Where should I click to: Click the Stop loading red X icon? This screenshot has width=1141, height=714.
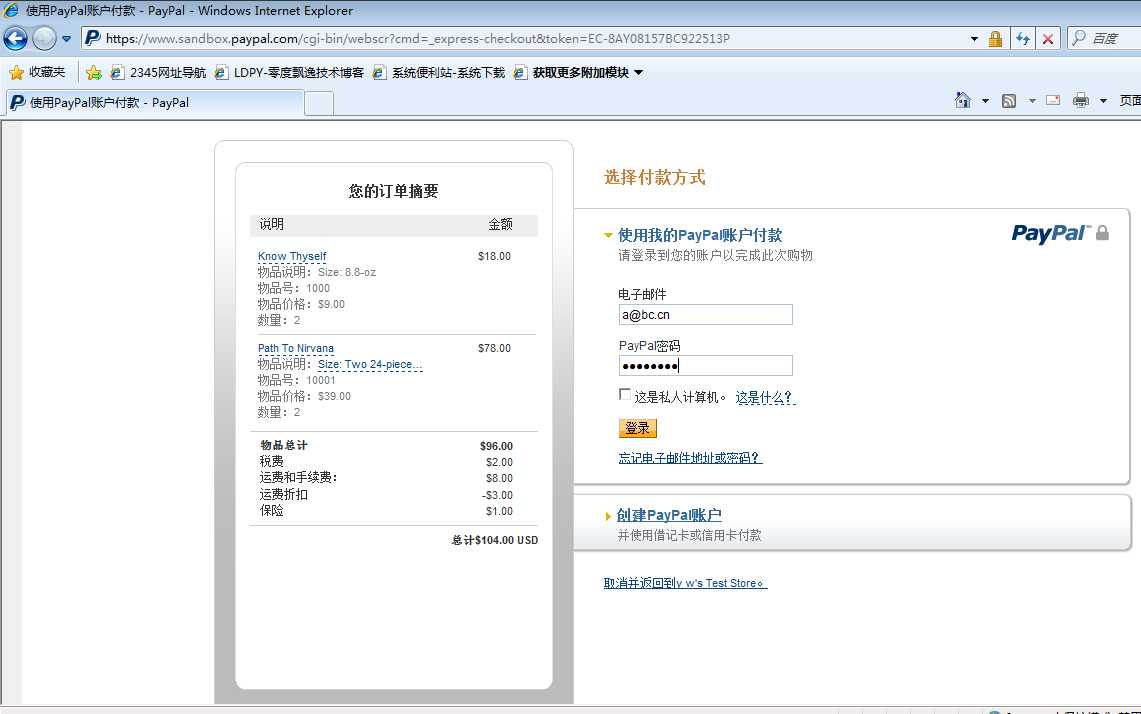(1048, 38)
